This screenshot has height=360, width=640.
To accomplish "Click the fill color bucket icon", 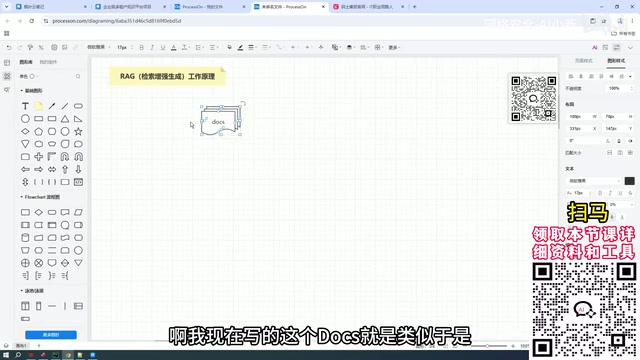I will pos(229,48).
